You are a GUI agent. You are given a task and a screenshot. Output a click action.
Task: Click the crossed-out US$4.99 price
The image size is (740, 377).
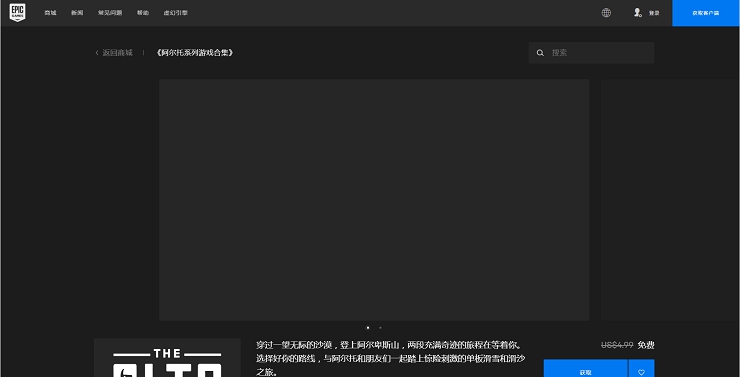(617, 345)
